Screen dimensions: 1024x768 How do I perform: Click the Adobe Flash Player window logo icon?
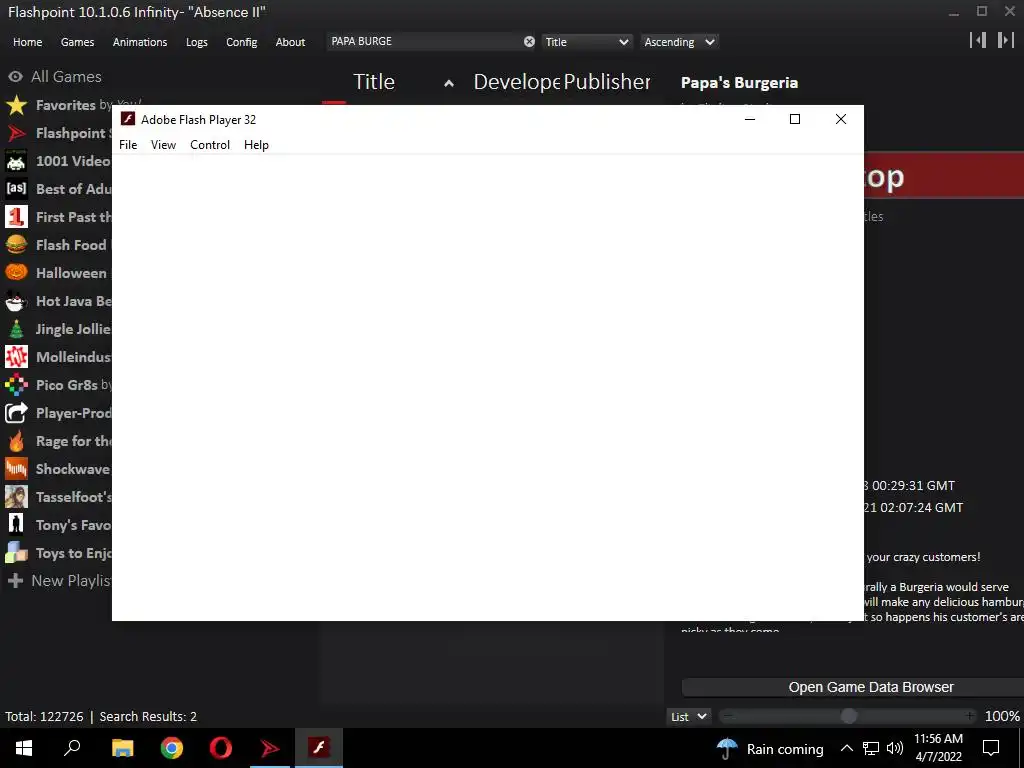click(x=128, y=119)
